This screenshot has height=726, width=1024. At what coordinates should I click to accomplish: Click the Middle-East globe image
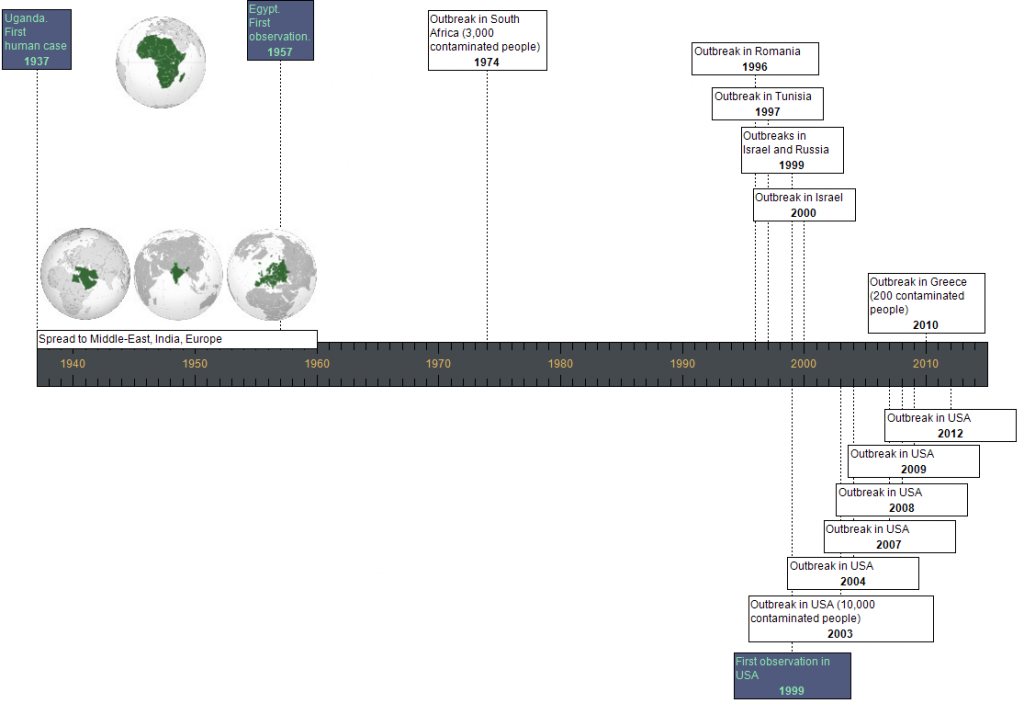click(86, 273)
